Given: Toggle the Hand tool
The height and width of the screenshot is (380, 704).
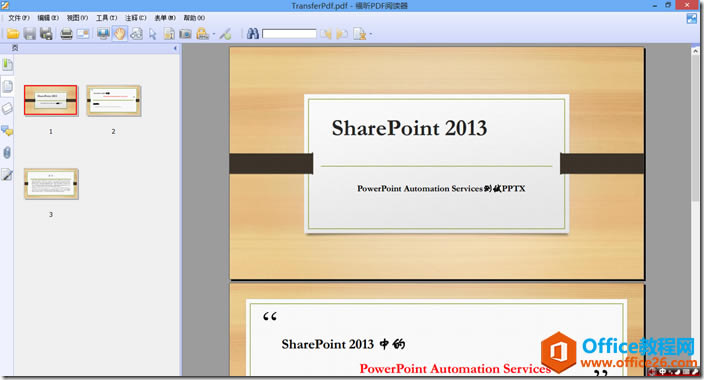Looking at the screenshot, I should click(x=119, y=34).
